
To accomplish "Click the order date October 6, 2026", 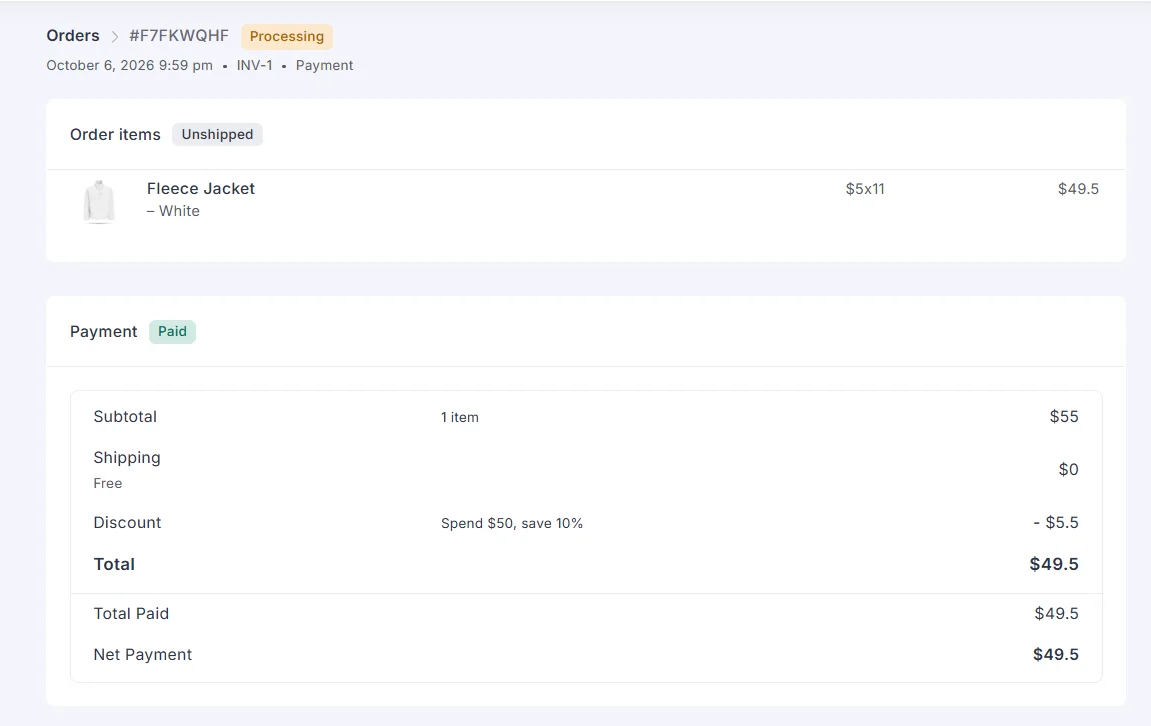I will [x=129, y=65].
